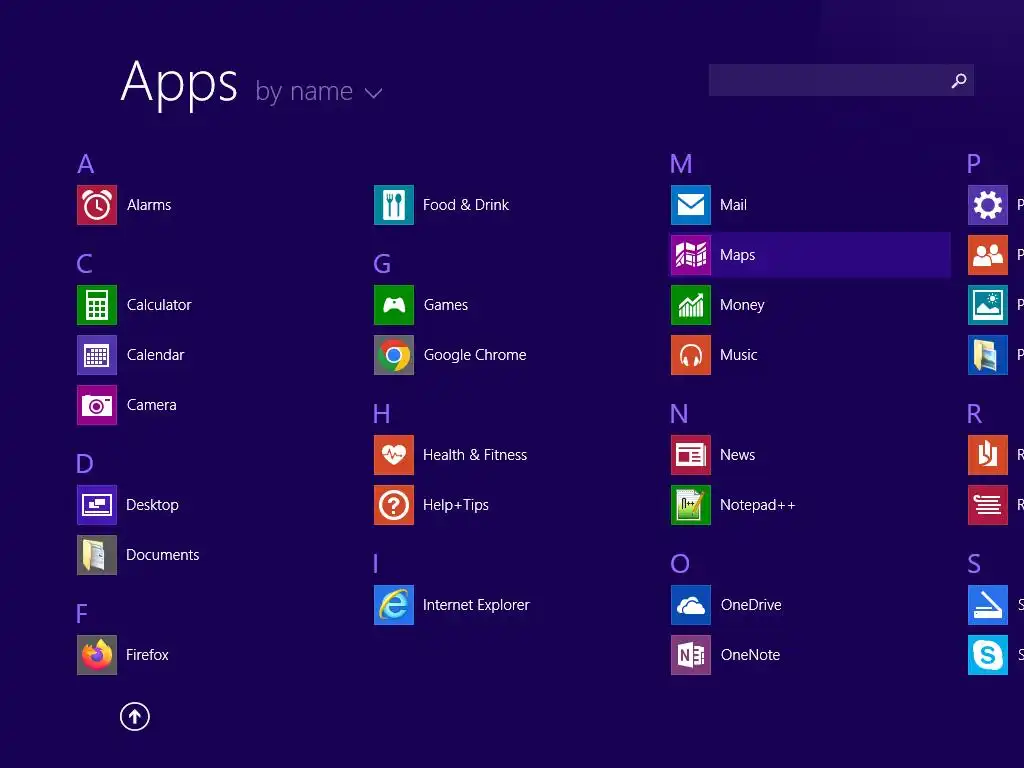
Task: Click the "by name" sort label
Action: tap(304, 91)
